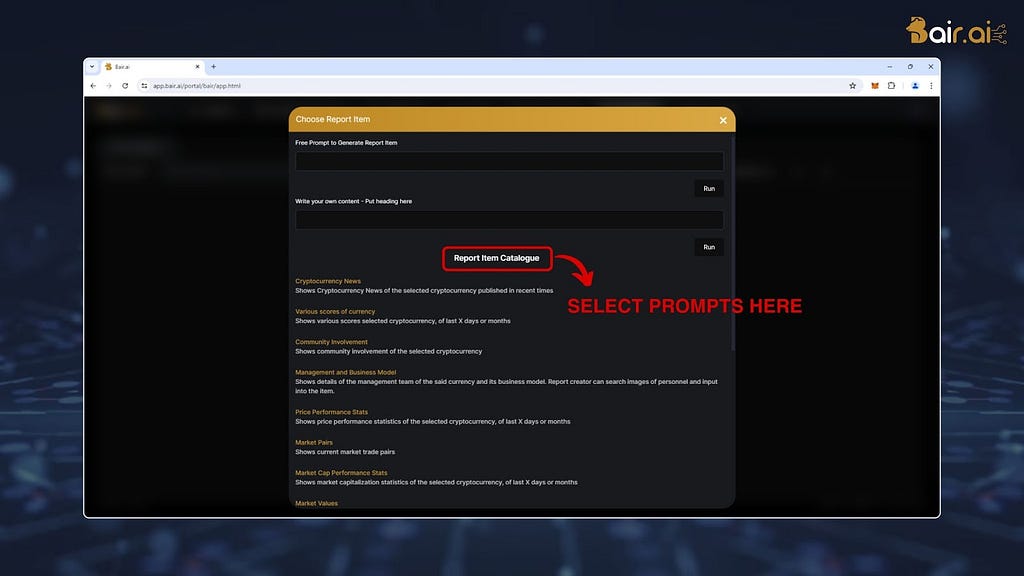The width and height of the screenshot is (1024, 576).
Task: Choose the Community Involvement report item
Action: [x=331, y=342]
